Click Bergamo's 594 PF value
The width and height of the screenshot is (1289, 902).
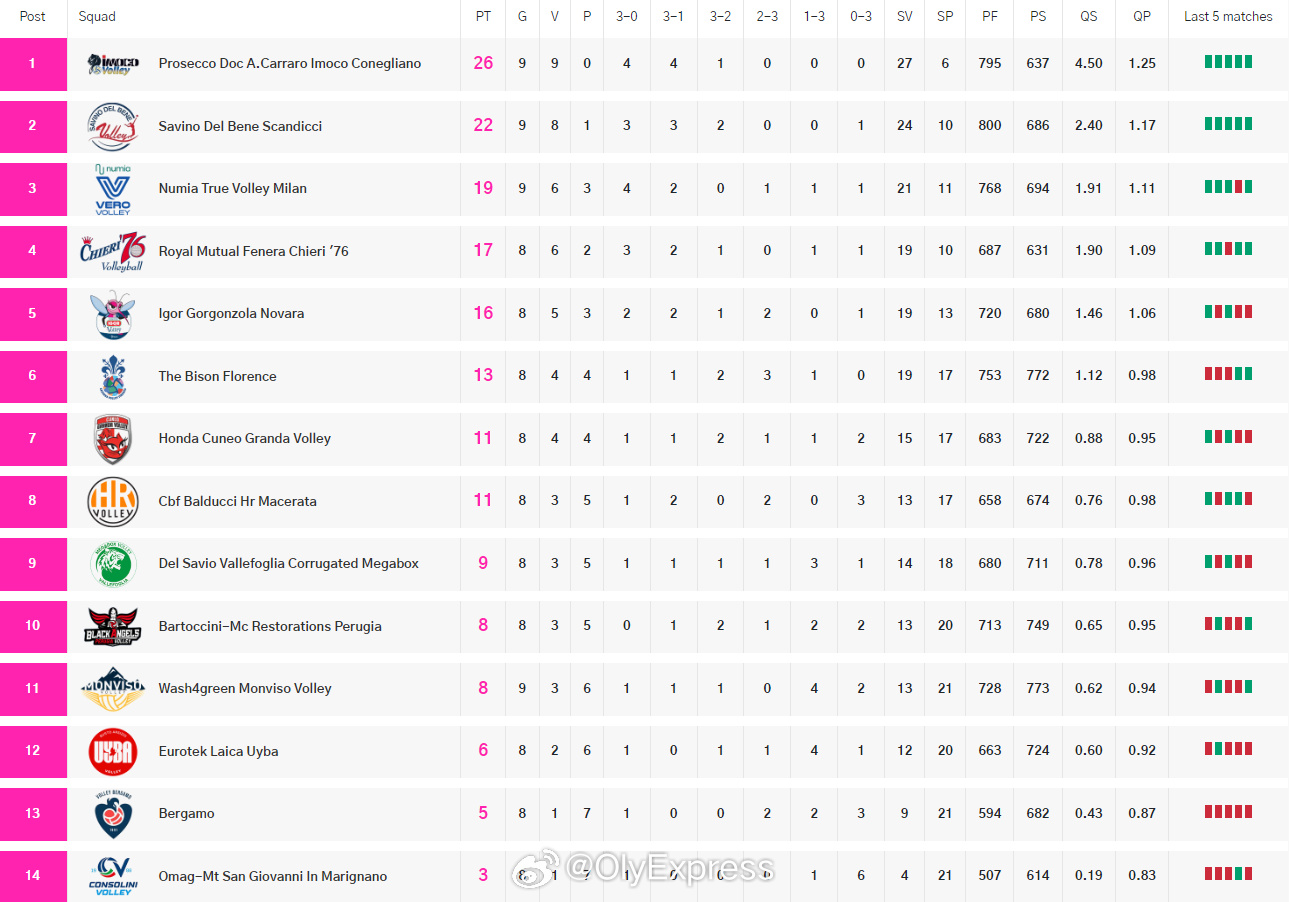coord(990,813)
